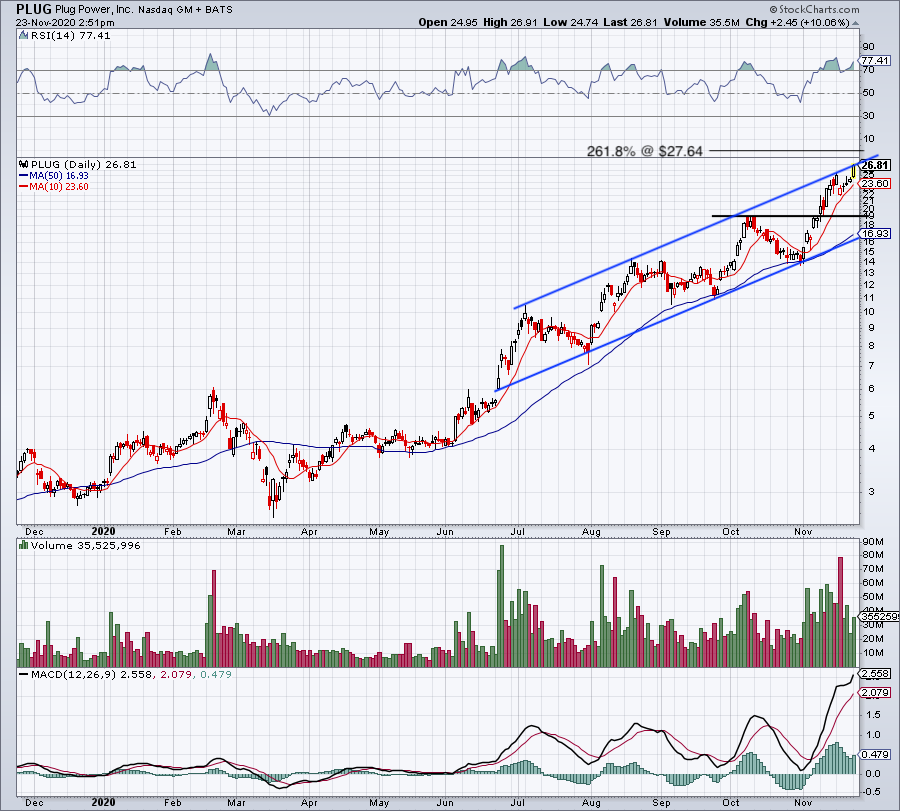Click the blue MA(50) legend line marker
This screenshot has width=900, height=811.
[x=24, y=176]
